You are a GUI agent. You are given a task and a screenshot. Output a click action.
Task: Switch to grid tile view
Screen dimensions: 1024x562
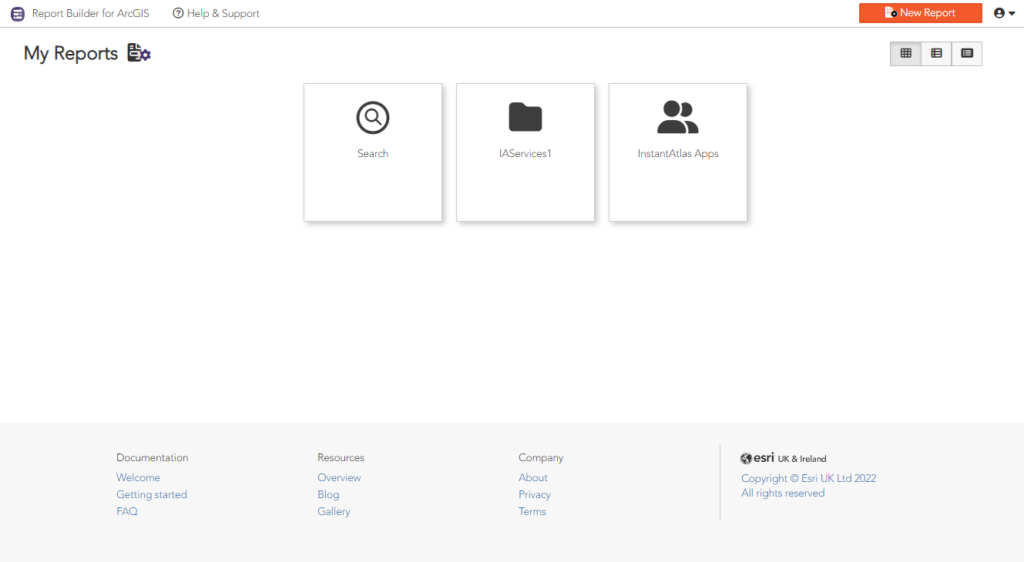[x=906, y=54]
